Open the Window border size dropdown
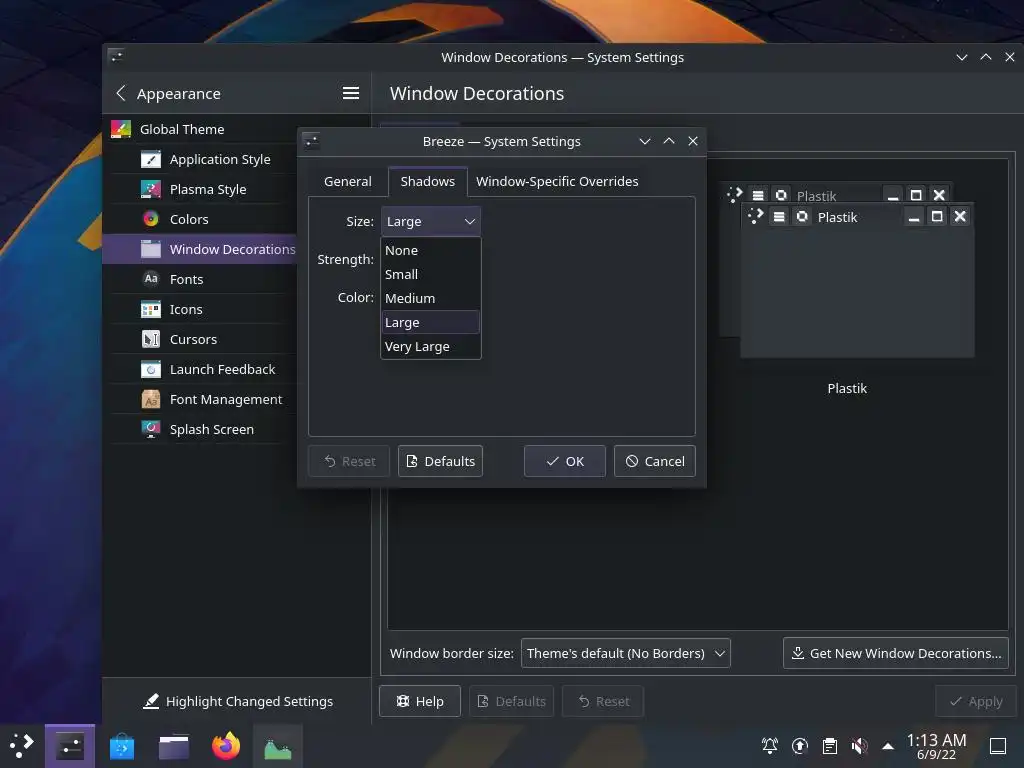The height and width of the screenshot is (768, 1024). click(x=626, y=653)
